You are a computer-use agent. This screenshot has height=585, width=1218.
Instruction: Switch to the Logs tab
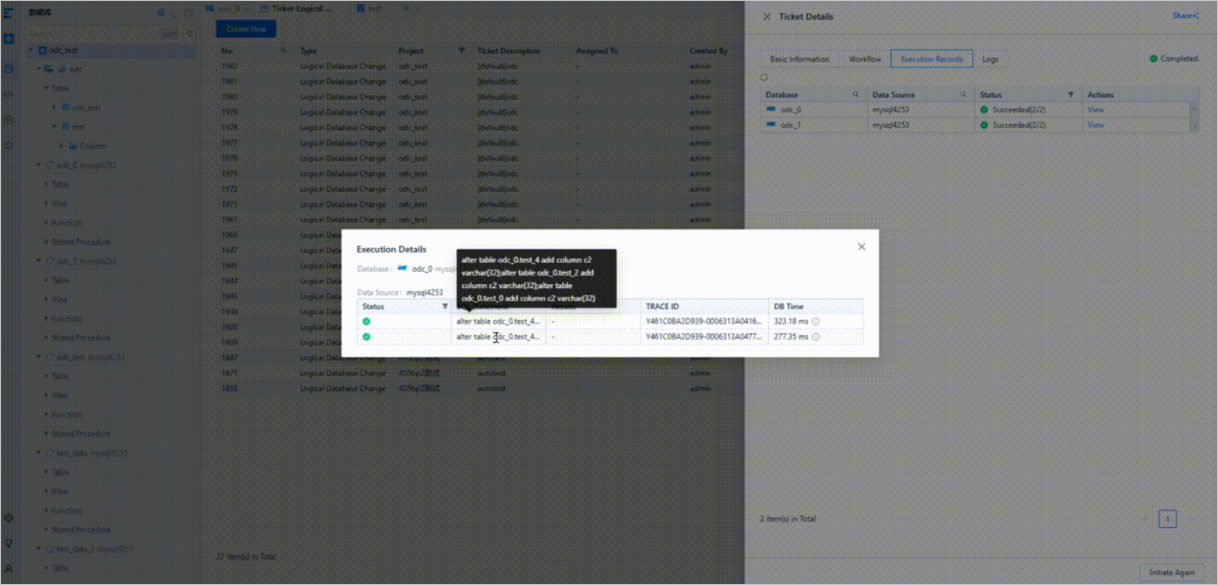[x=990, y=59]
